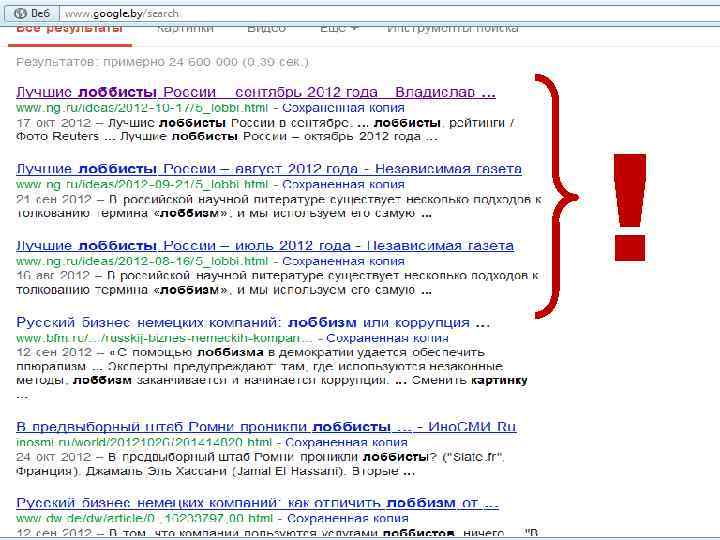The width and height of the screenshot is (720, 540).
Task: Open 'Русский бизнес немецких компаний: как отличить лоббизм' result
Action: 257,503
